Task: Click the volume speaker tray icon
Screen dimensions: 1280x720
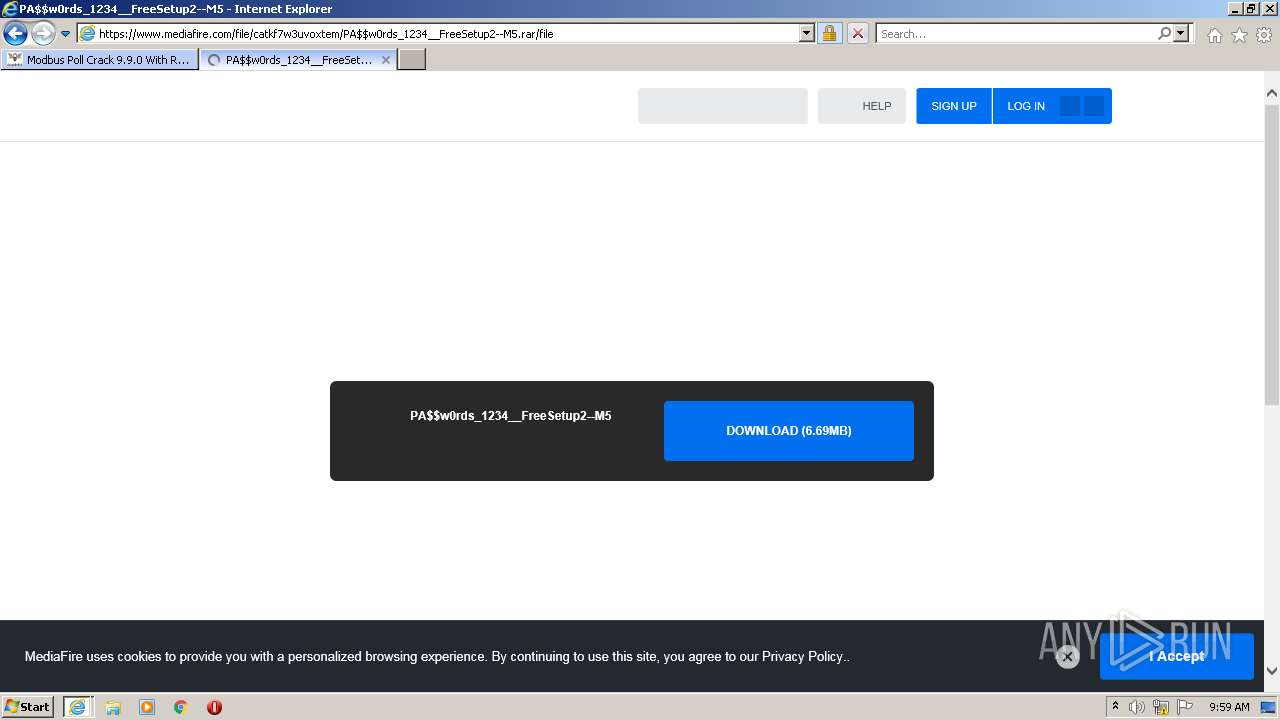Action: (1137, 707)
